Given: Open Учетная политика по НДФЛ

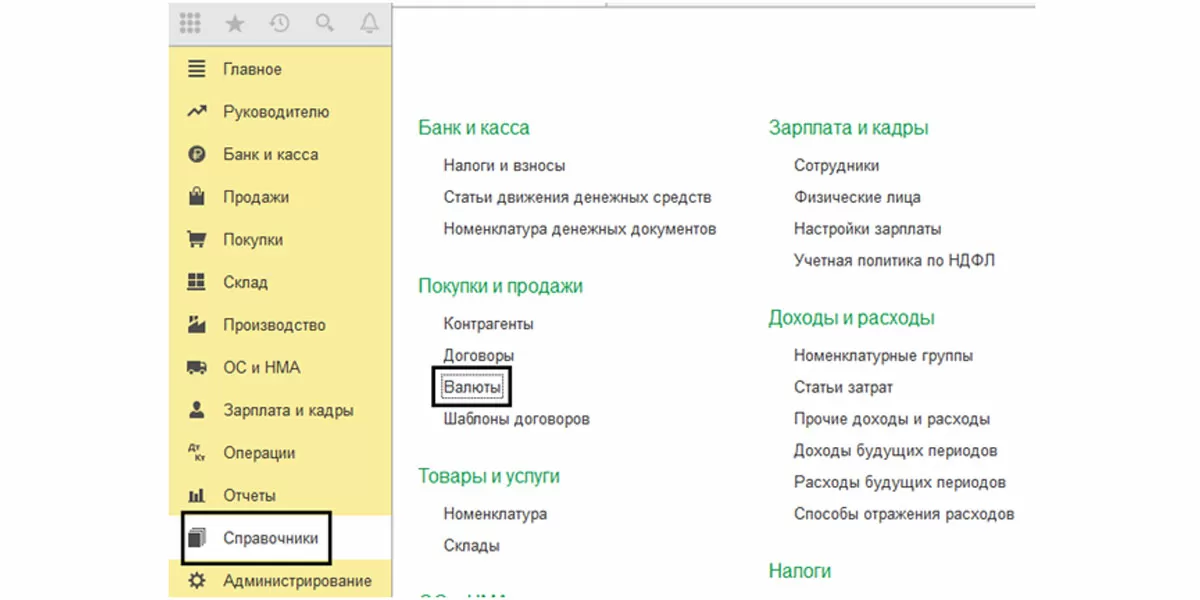Looking at the screenshot, I should click(x=894, y=261).
